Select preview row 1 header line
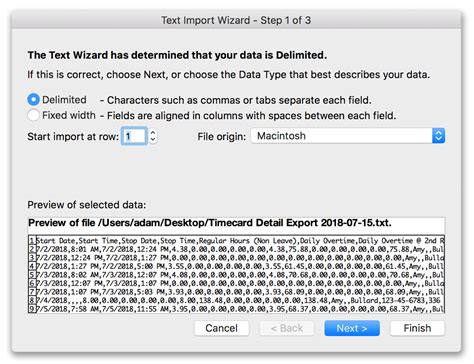Viewport: 474px width, 364px height. point(237,240)
